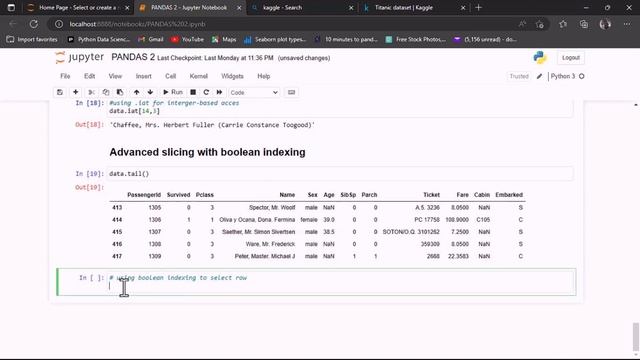Open the 5,156 unread mail bookmark
Image resolution: width=640 pixels, height=360 pixels.
point(485,40)
